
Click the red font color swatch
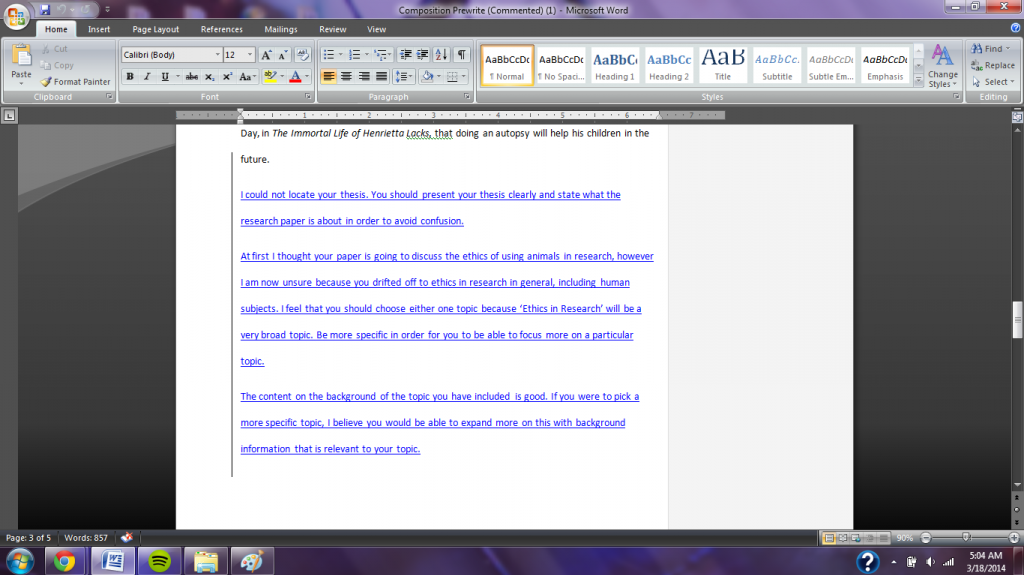(x=294, y=77)
